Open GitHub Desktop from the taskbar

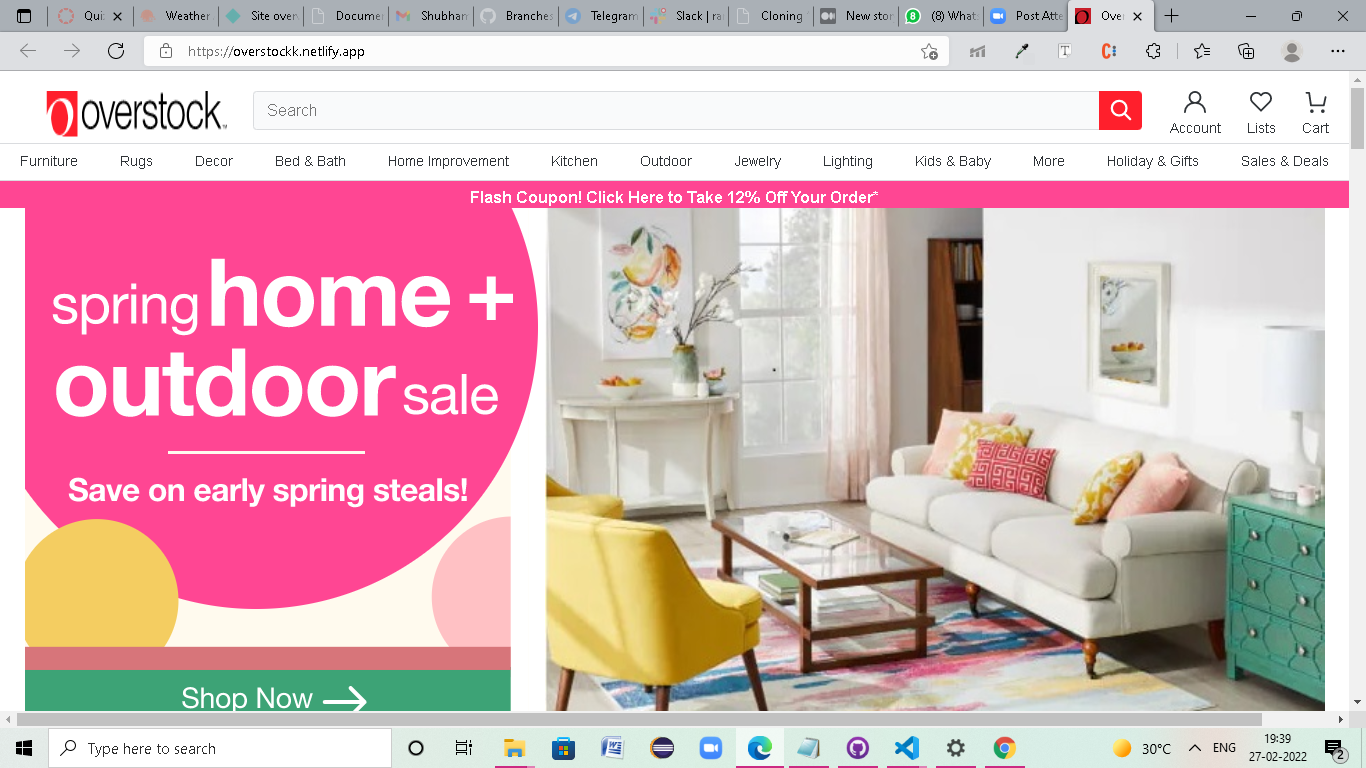857,748
